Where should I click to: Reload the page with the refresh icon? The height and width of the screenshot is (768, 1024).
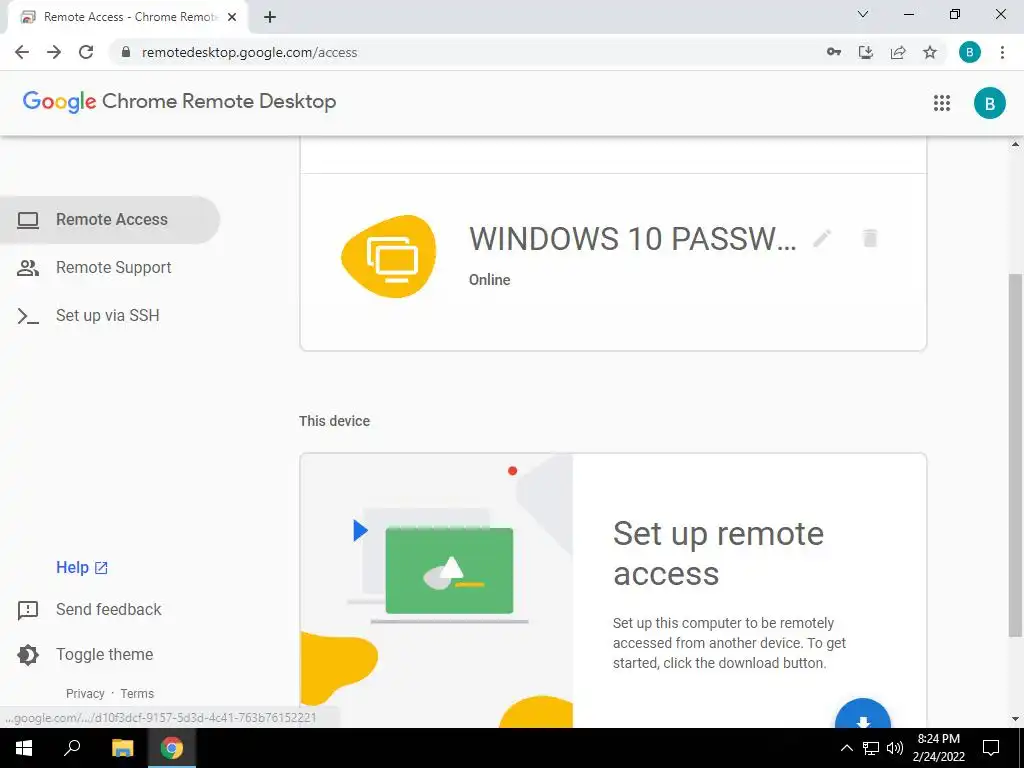click(86, 52)
